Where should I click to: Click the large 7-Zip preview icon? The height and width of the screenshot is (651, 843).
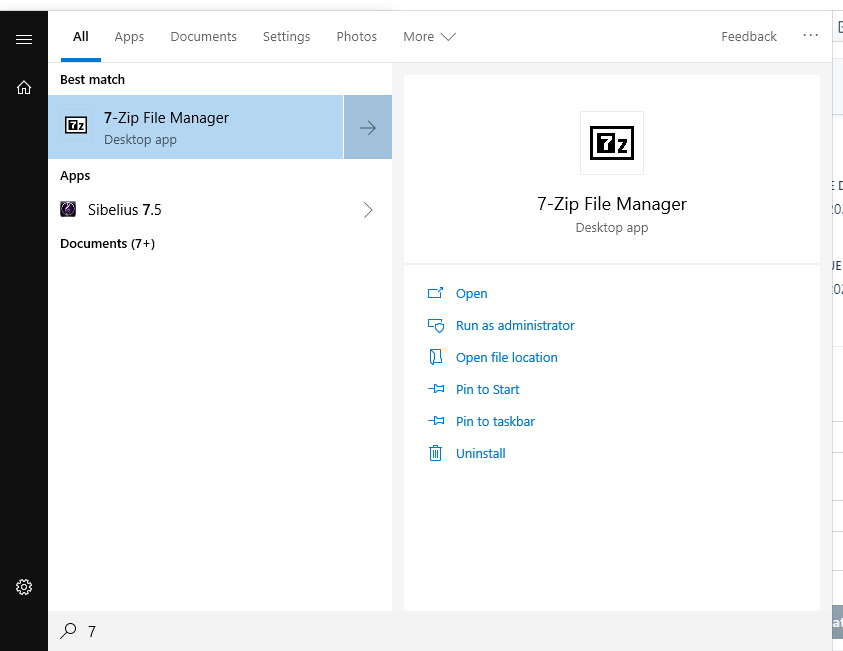612,143
